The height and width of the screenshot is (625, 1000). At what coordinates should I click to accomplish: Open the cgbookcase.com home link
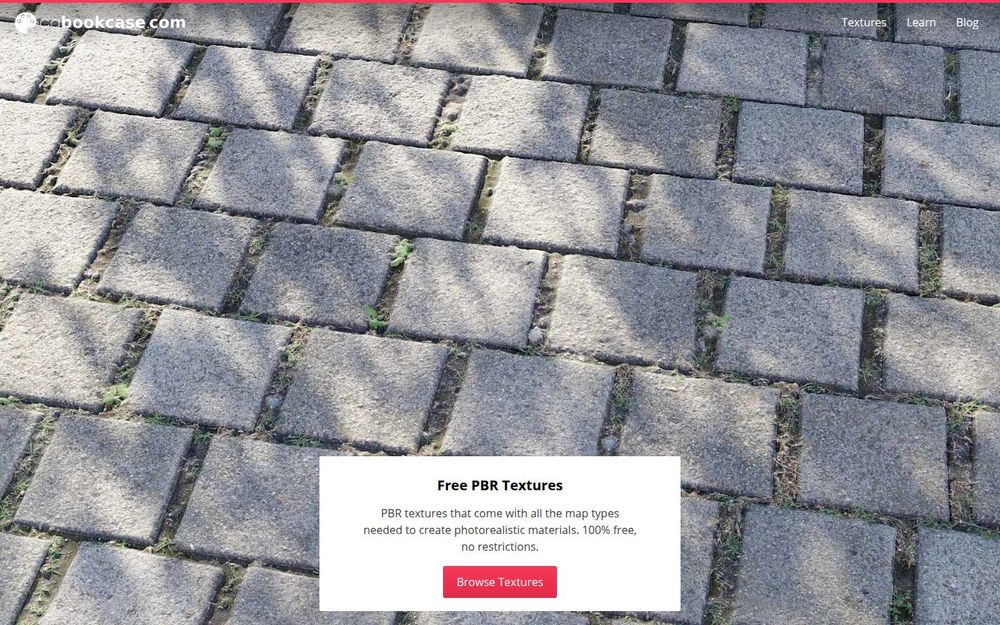coord(100,22)
